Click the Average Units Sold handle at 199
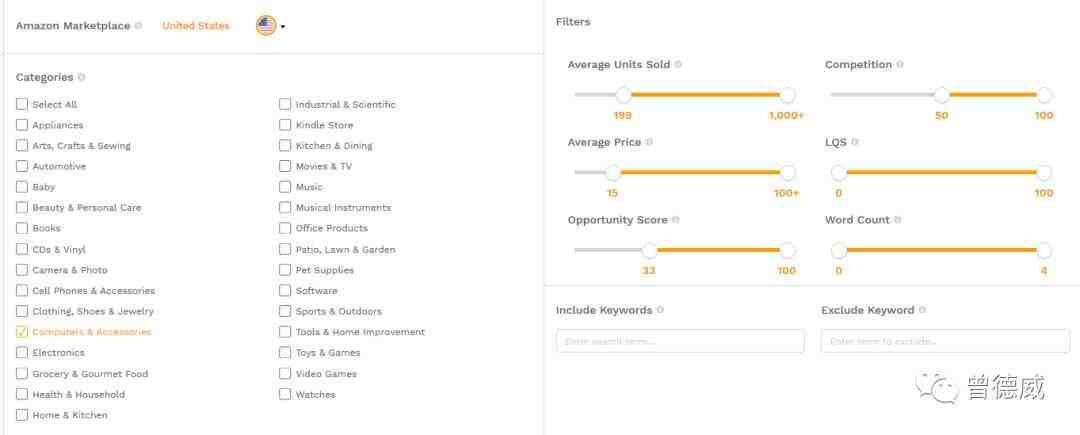Screen dimensions: 1080x435 tap(623, 95)
